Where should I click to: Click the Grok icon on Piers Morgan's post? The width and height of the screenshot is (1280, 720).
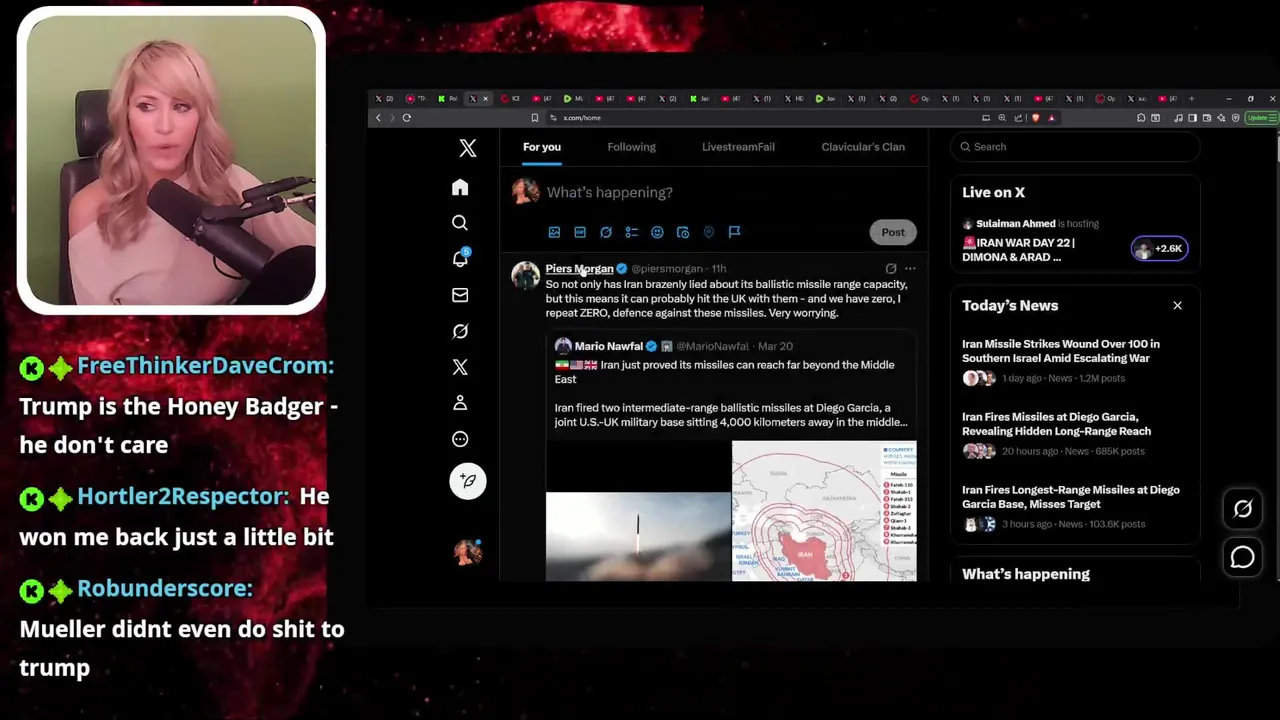pos(891,268)
